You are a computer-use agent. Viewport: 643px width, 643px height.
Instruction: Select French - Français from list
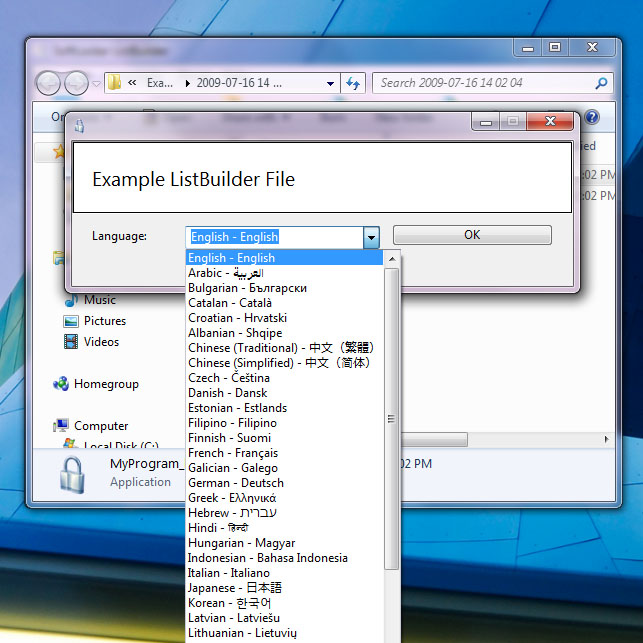point(232,453)
